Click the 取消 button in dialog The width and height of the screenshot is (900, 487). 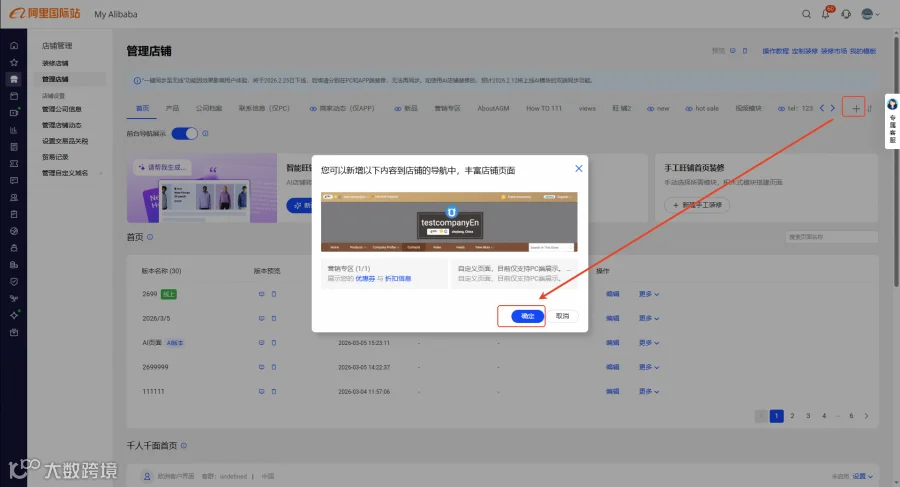(562, 316)
